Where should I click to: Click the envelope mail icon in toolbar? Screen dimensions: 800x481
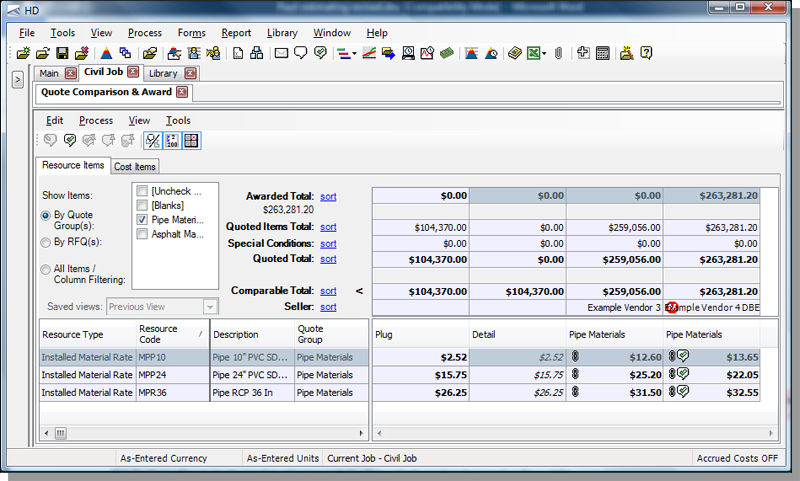click(x=282, y=53)
